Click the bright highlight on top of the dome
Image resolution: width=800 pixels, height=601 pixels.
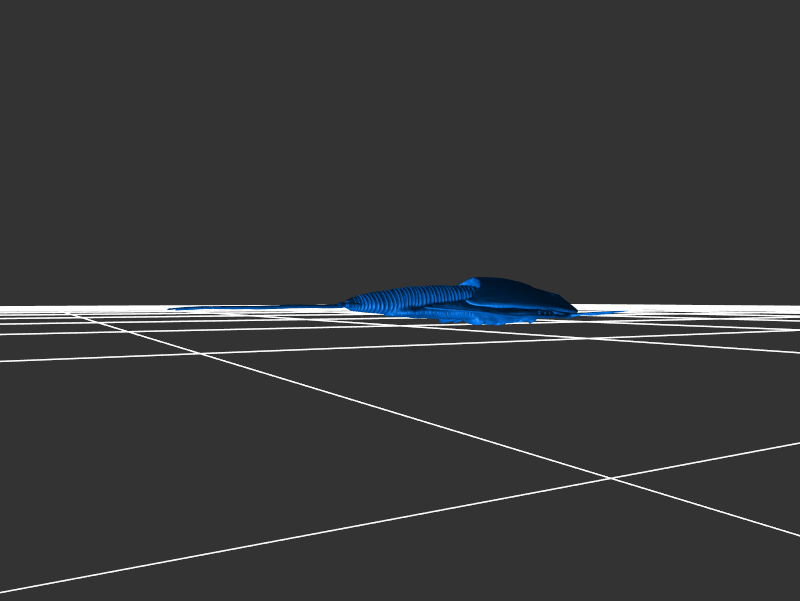(x=470, y=283)
